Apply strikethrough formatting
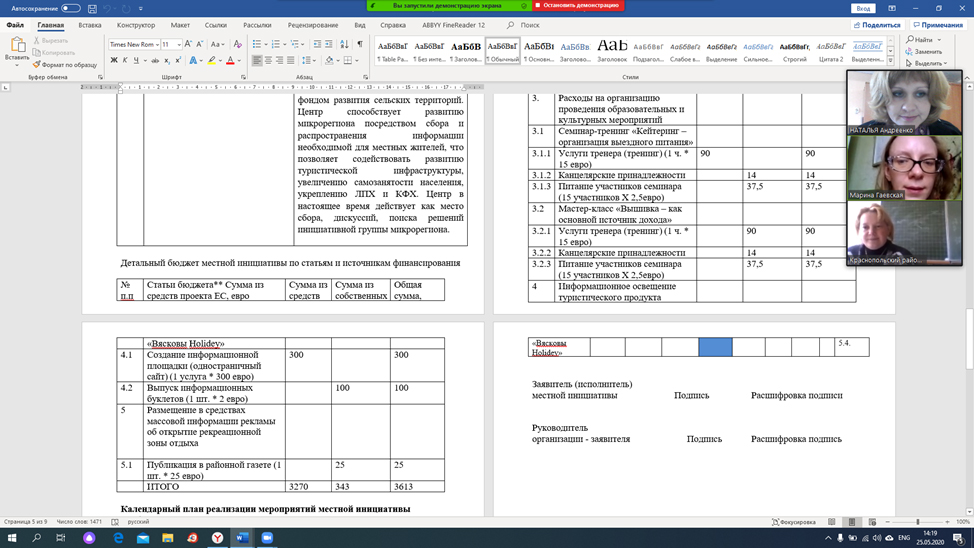The image size is (974, 548). click(155, 61)
